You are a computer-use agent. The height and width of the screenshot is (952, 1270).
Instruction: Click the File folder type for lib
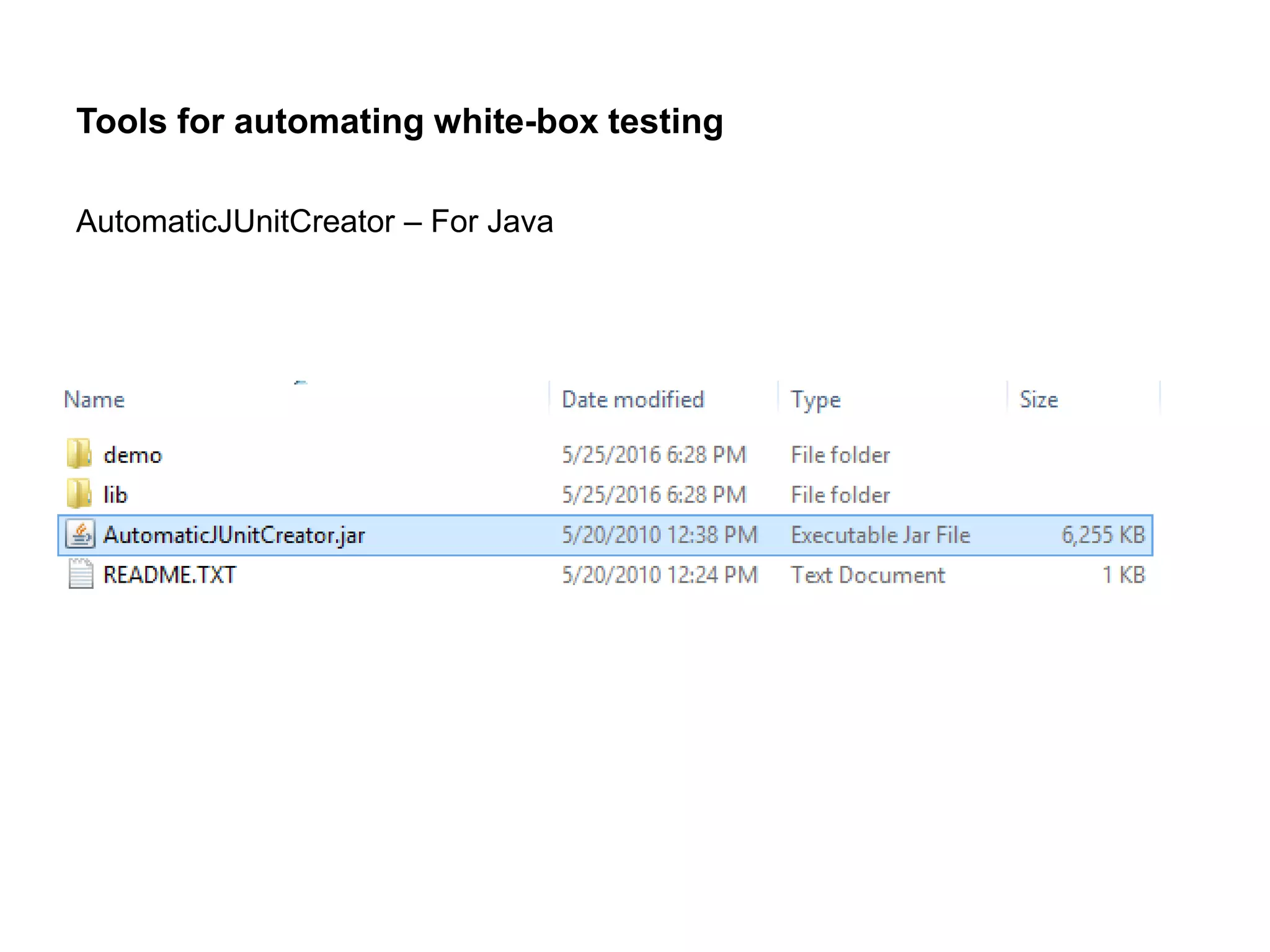pos(840,495)
